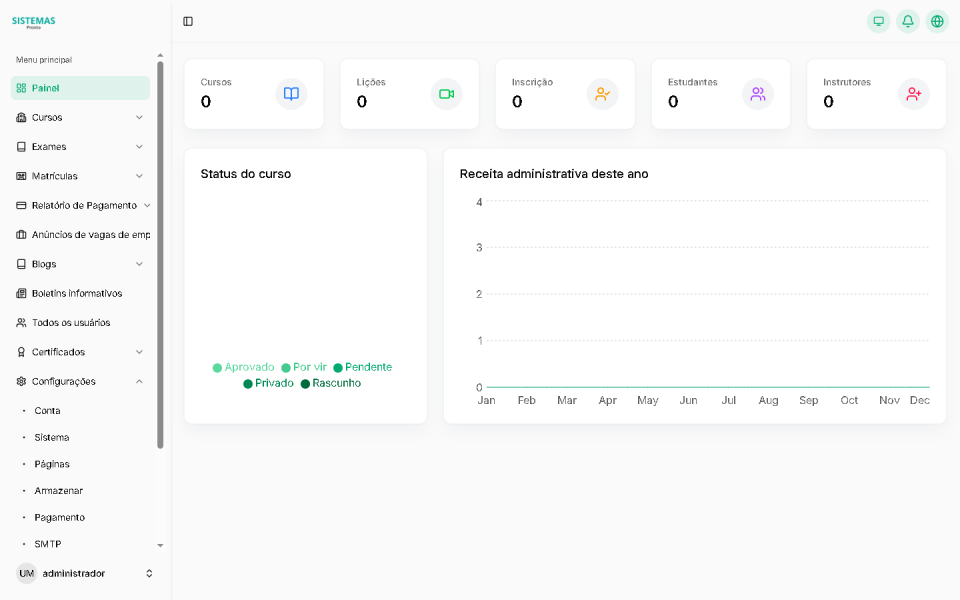Expand the Cursos menu section

pos(80,117)
